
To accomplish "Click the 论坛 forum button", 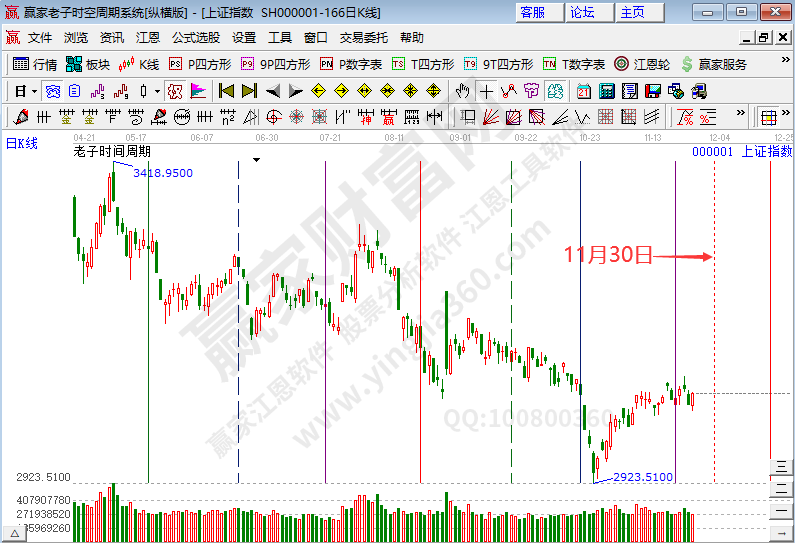I will pos(583,12).
